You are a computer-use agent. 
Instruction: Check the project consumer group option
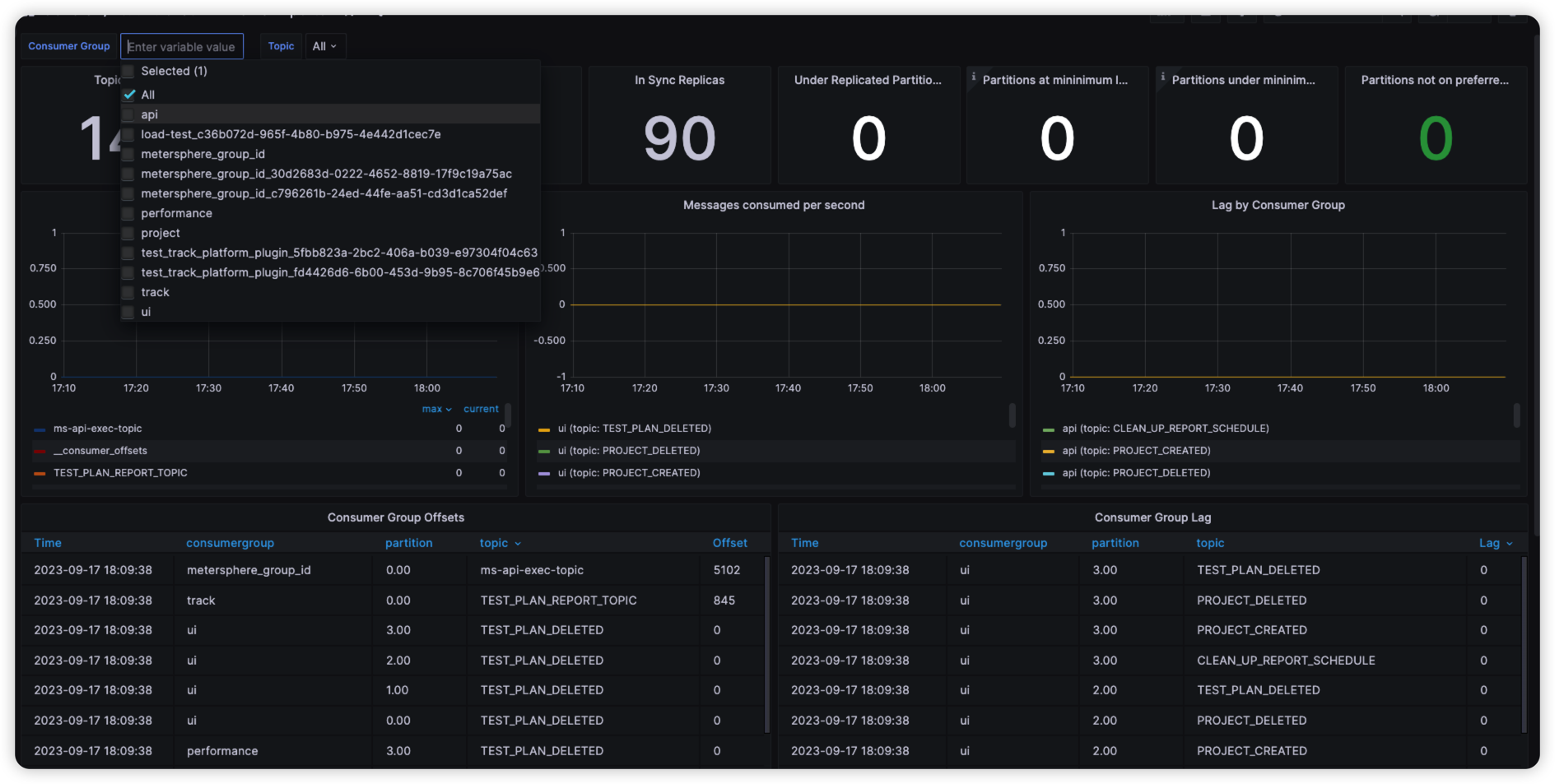coord(128,233)
